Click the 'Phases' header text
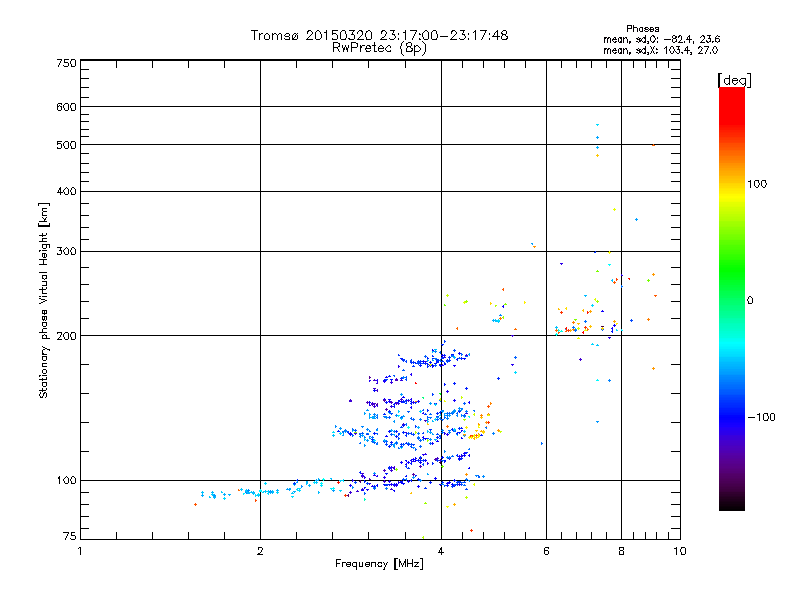Viewport: 800px width, 600px height. coord(642,29)
